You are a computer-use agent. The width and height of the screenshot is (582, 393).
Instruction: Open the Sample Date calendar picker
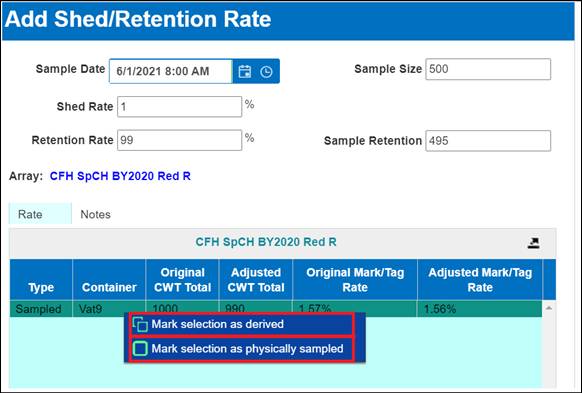pos(245,71)
